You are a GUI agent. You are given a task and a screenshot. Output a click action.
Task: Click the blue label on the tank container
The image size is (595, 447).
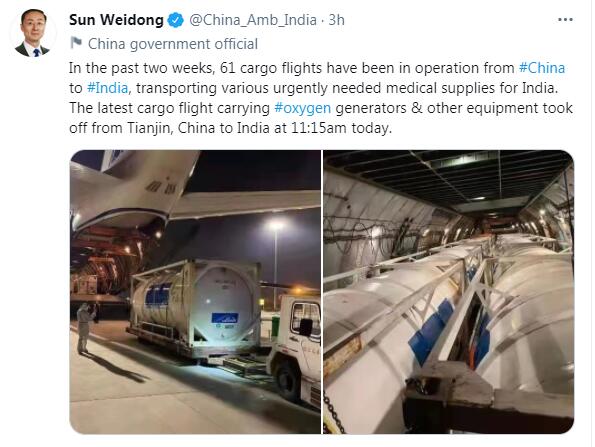(225, 318)
